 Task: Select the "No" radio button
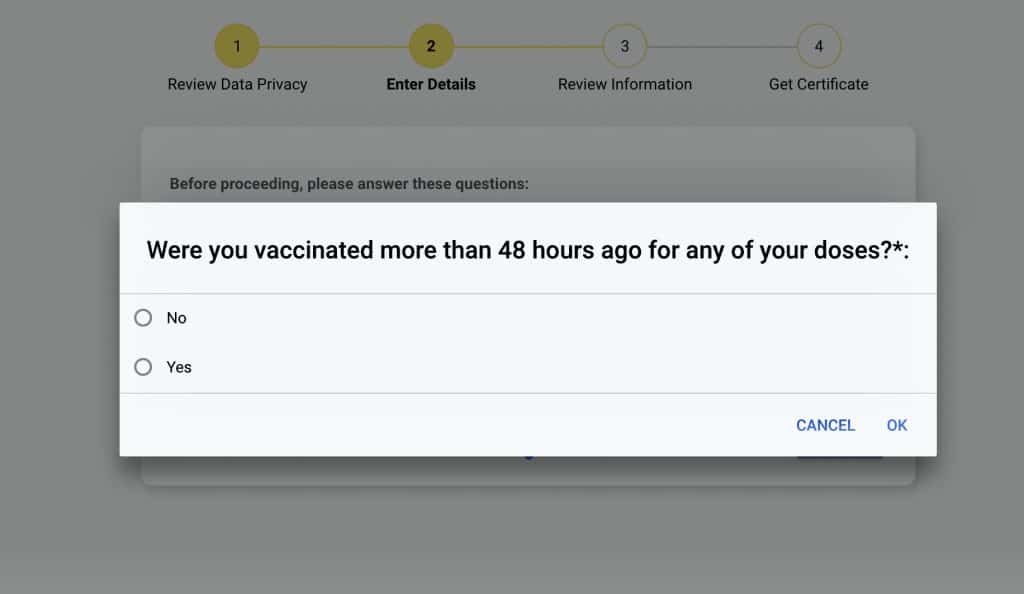[x=143, y=318]
